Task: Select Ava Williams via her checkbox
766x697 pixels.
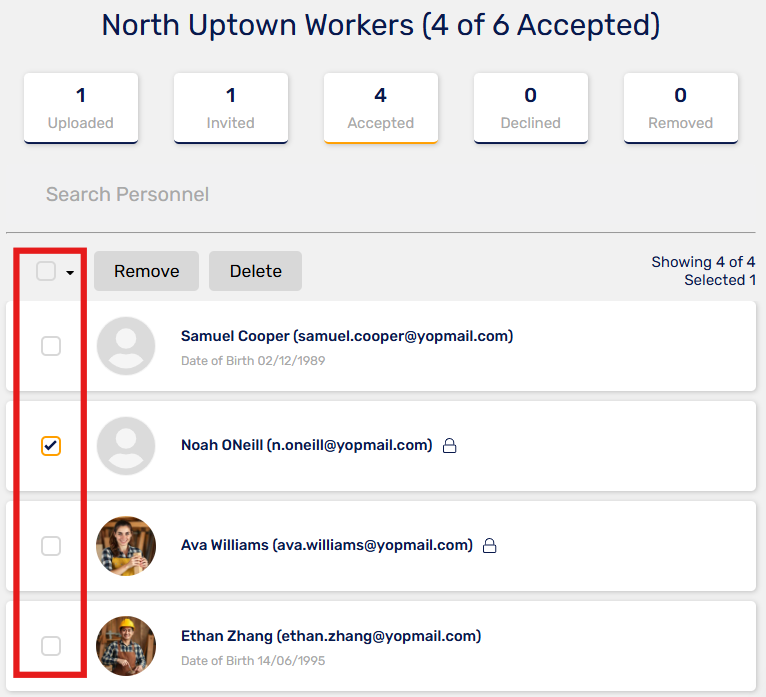Action: click(51, 546)
